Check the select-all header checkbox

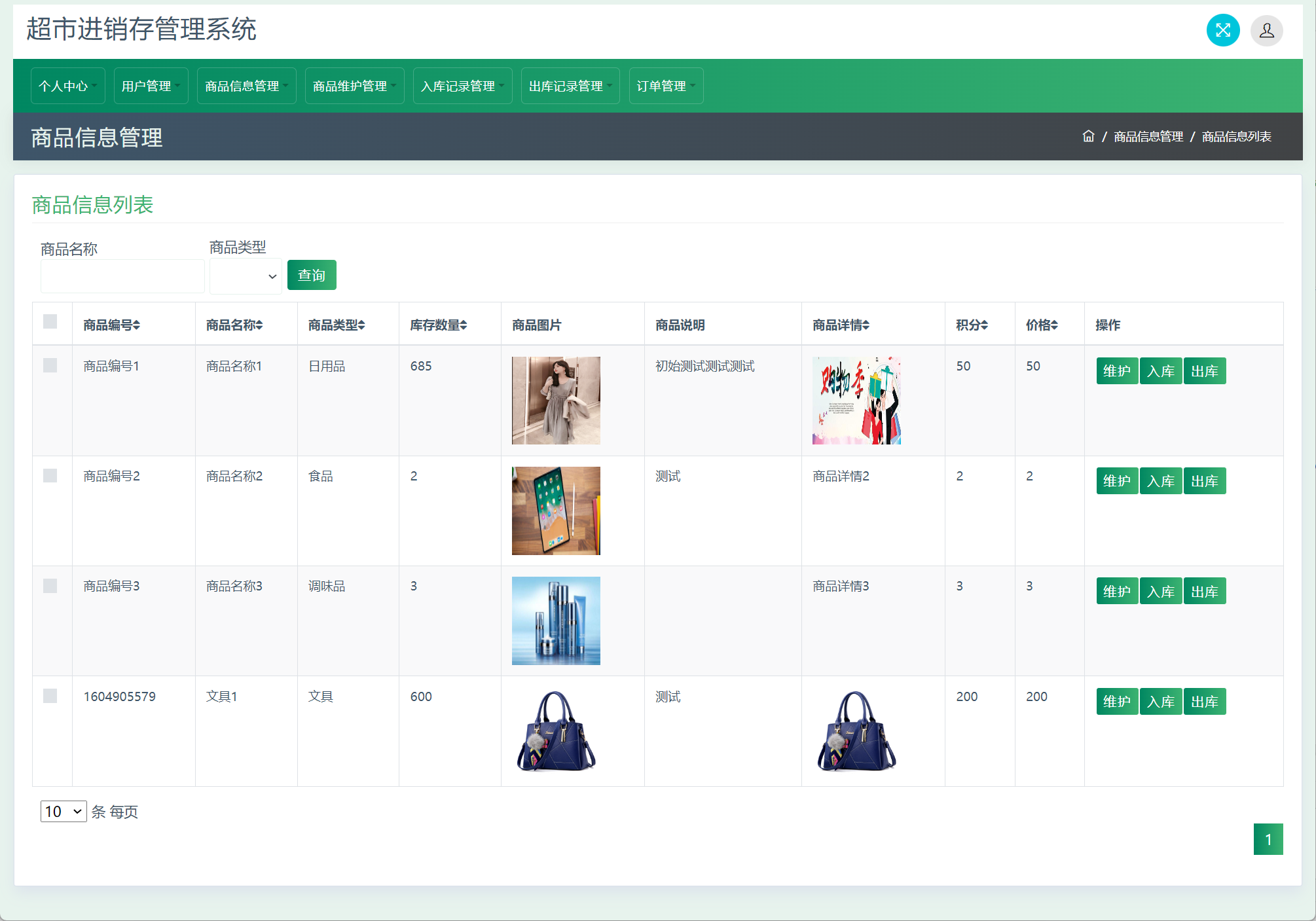pyautogui.click(x=50, y=321)
